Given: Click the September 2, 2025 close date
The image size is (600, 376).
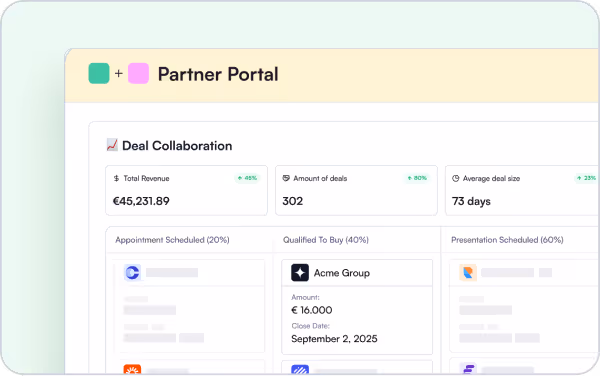Looking at the screenshot, I should click(334, 339).
